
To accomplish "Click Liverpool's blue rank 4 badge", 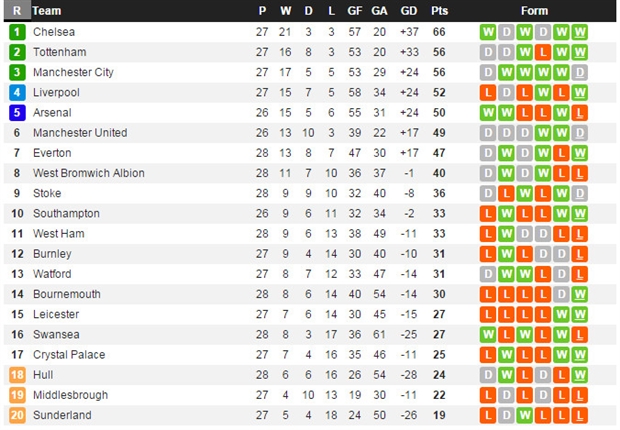I will coord(17,92).
